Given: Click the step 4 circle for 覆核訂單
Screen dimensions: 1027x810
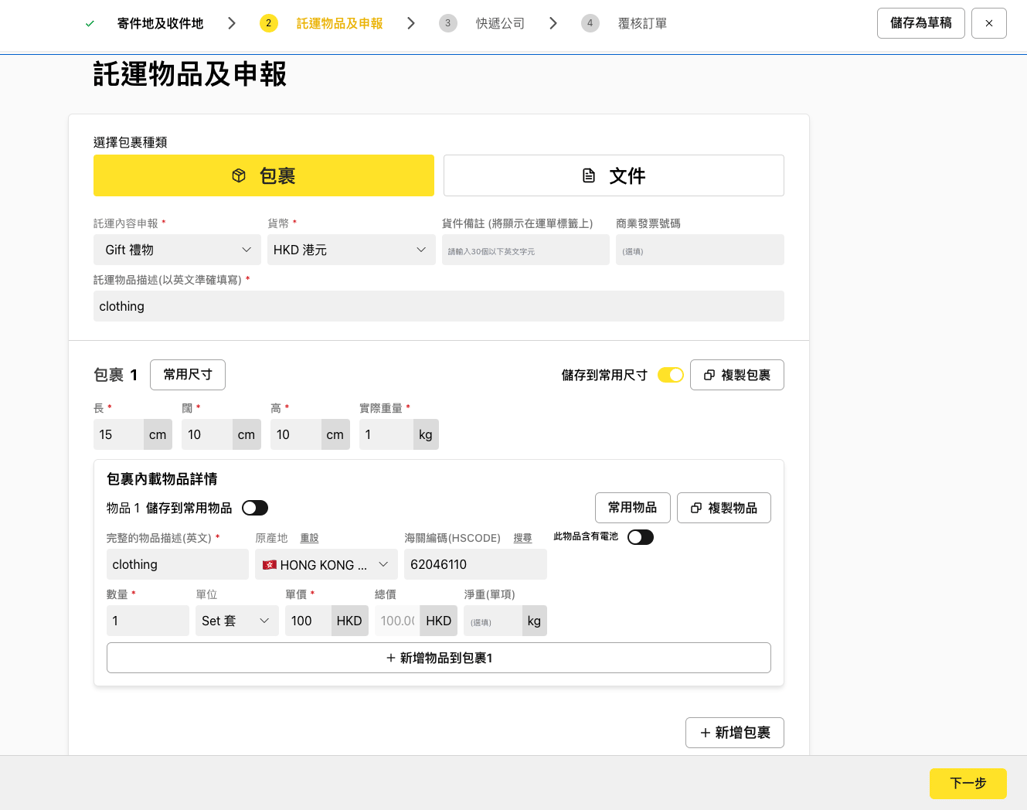Looking at the screenshot, I should click(590, 23).
